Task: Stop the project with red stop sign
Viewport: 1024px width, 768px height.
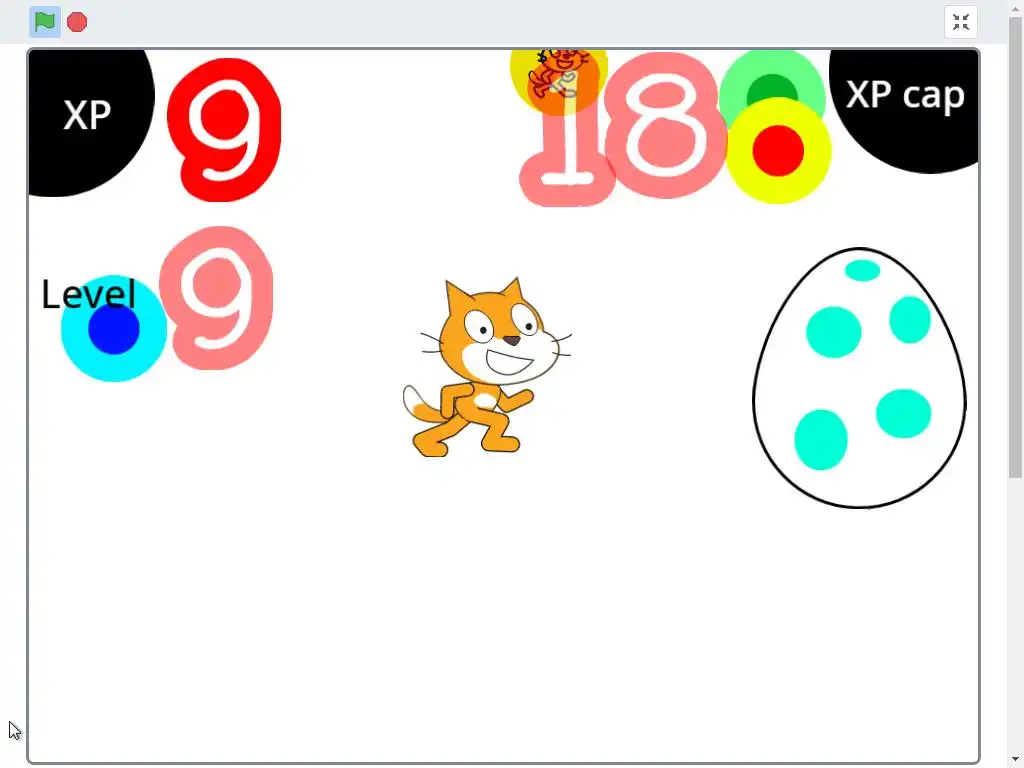Action: (77, 22)
